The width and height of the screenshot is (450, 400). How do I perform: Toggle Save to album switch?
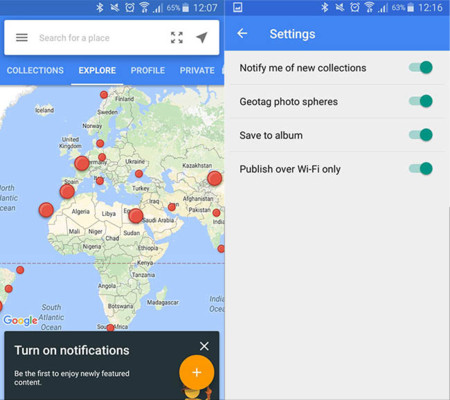click(x=421, y=135)
